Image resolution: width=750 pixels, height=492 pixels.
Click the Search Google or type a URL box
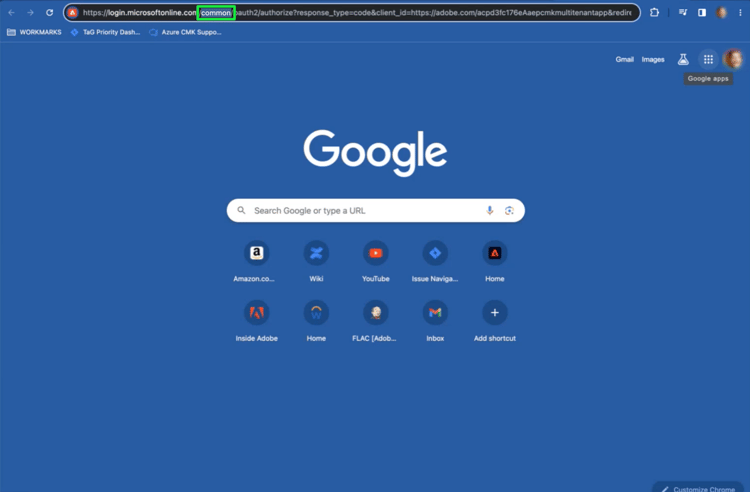click(x=375, y=210)
